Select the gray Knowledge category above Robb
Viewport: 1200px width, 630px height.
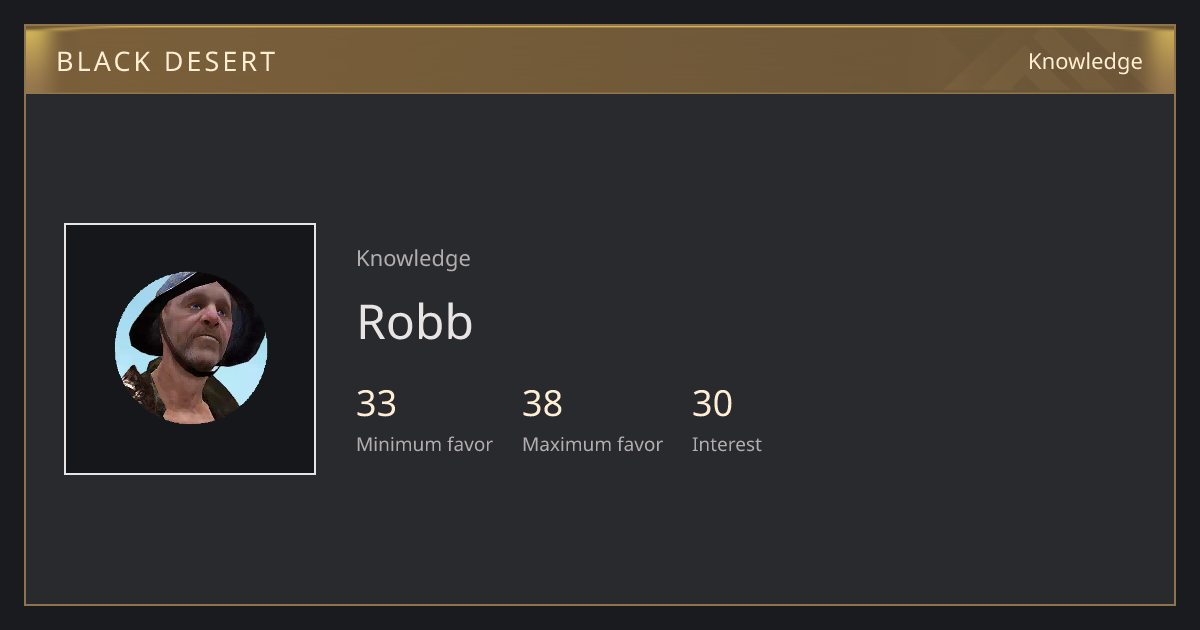coord(413,258)
